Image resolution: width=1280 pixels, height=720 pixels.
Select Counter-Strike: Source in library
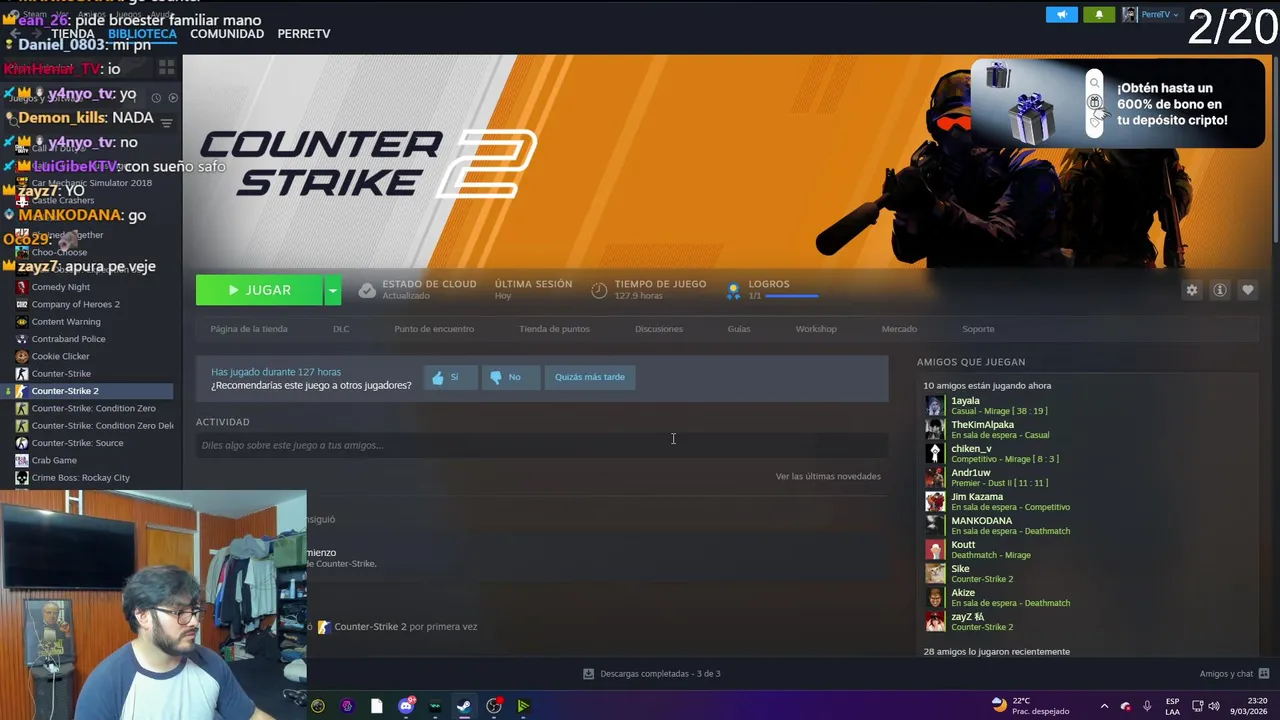77,443
